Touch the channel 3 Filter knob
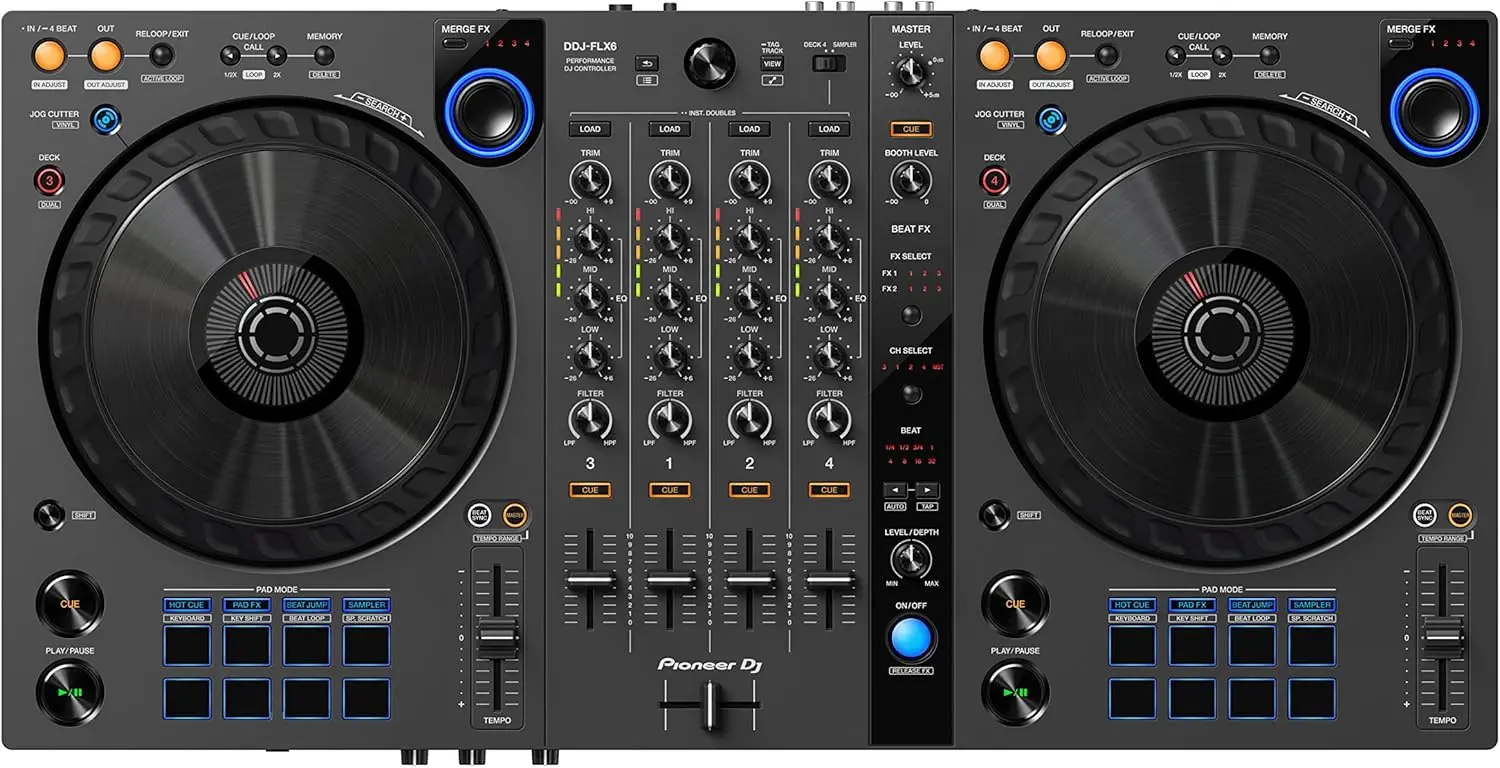 [x=590, y=421]
